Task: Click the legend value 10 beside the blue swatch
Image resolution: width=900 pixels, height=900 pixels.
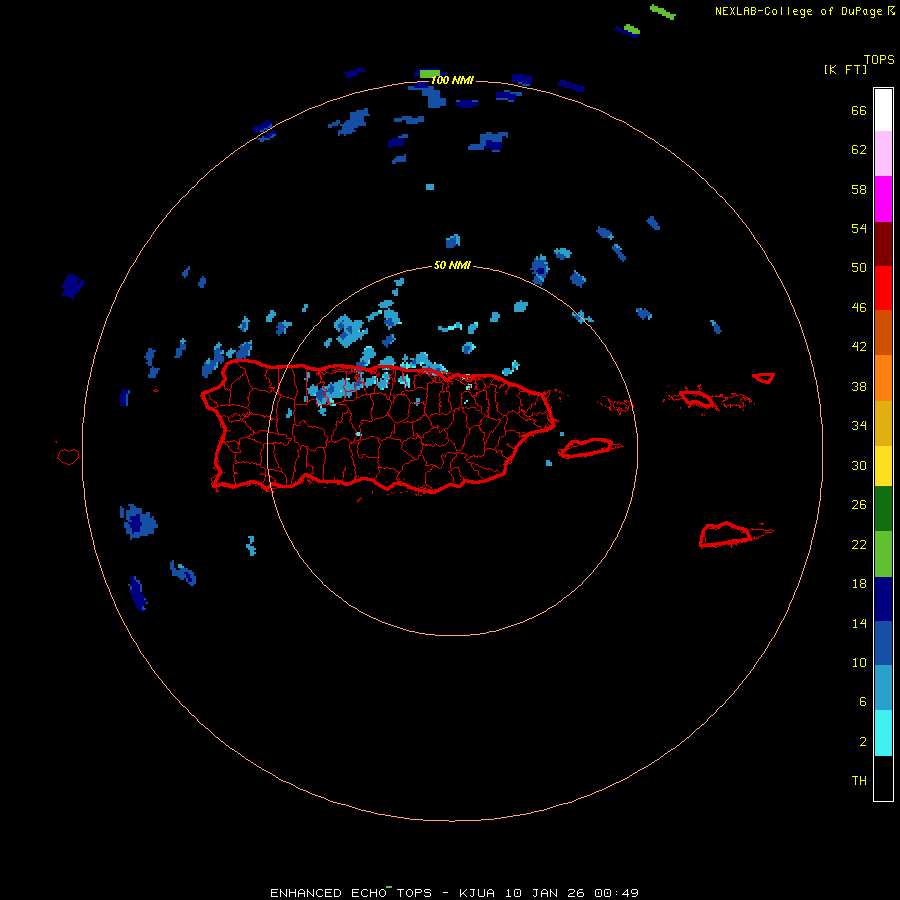Action: pyautogui.click(x=859, y=662)
